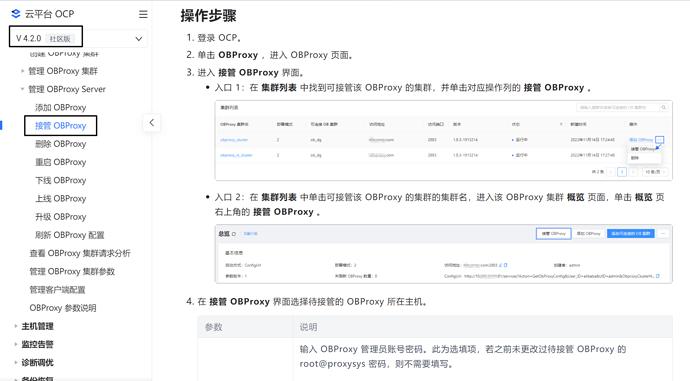Enlarge the 概览 page screenshot image
This screenshot has width=690, height=381.
pyautogui.click(x=444, y=254)
